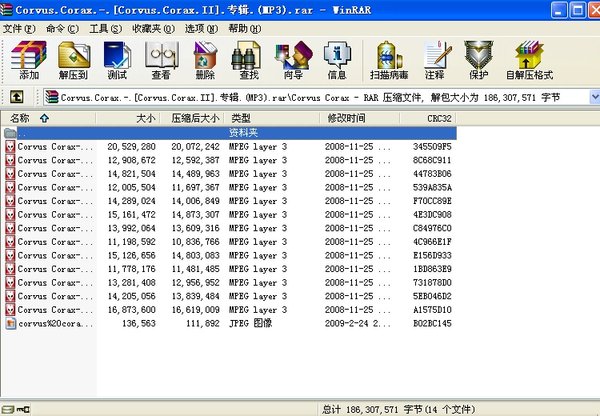Select the file sized 12,908,672

coord(230,160)
